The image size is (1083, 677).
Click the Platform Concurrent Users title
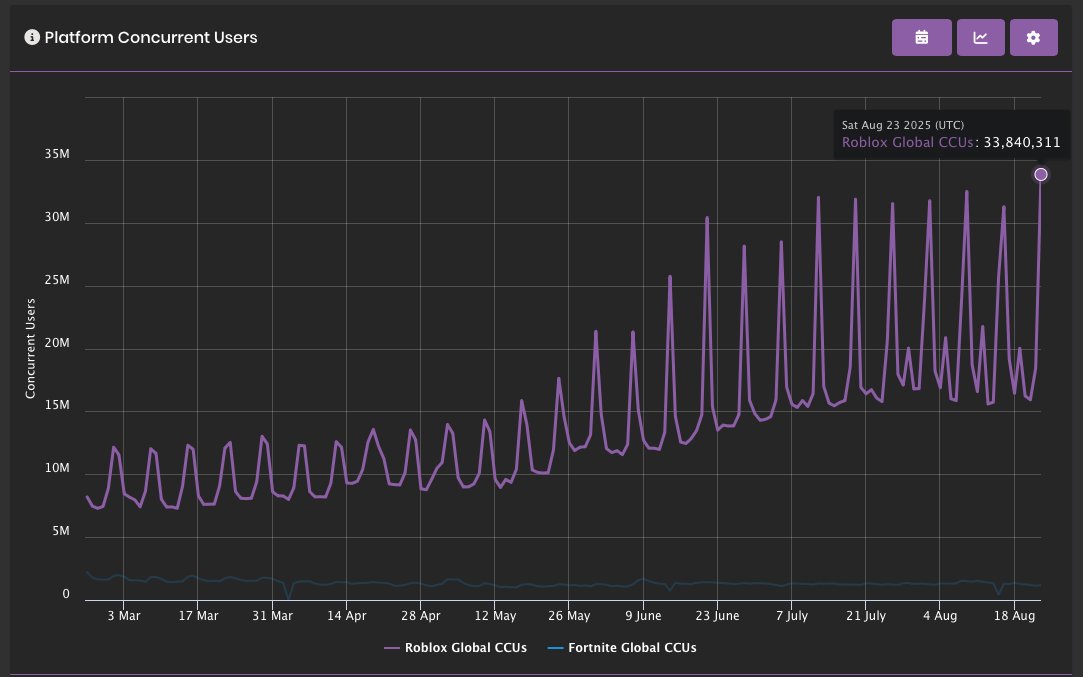[151, 37]
